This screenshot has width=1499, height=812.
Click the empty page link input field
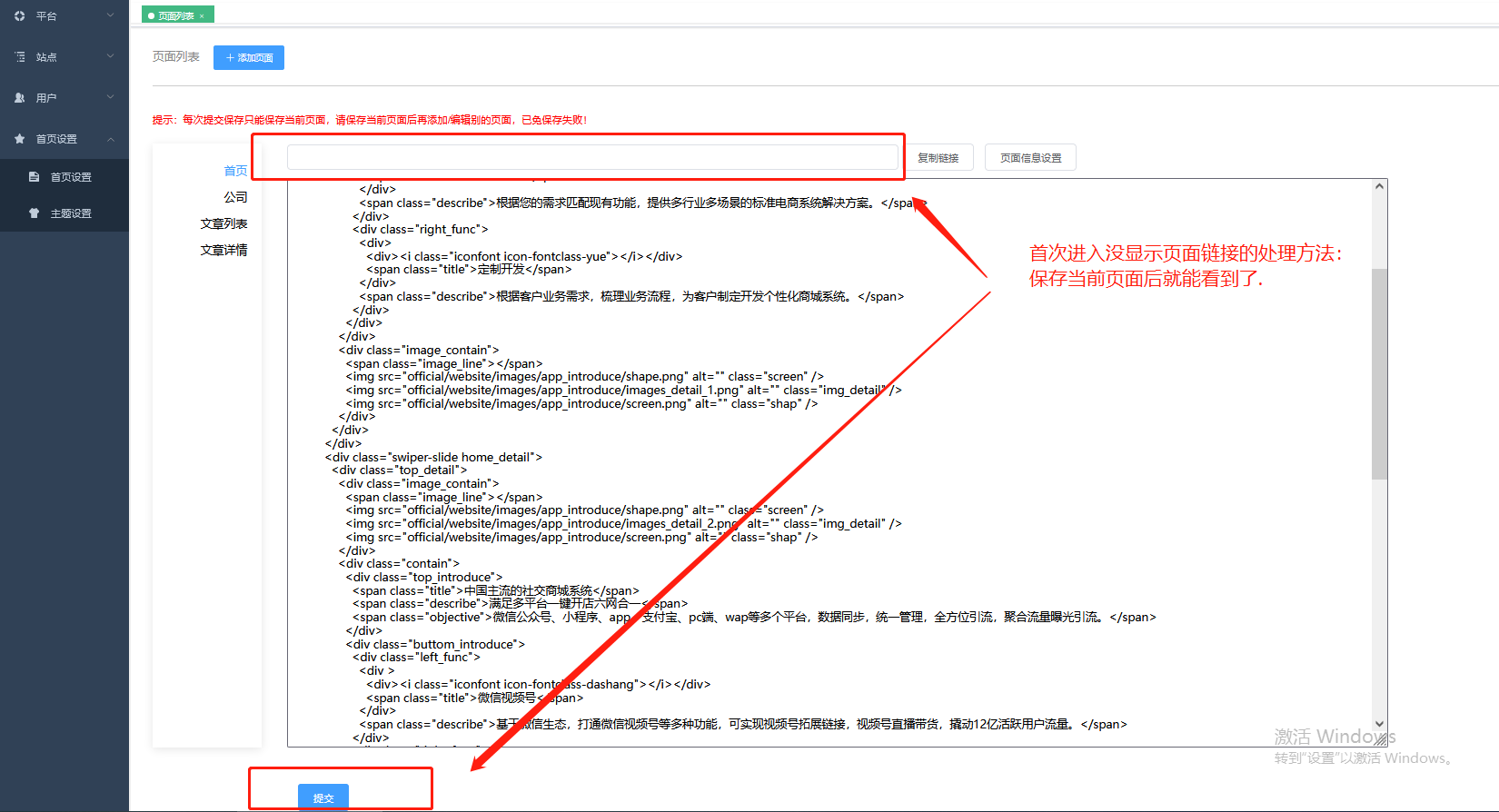(x=592, y=157)
